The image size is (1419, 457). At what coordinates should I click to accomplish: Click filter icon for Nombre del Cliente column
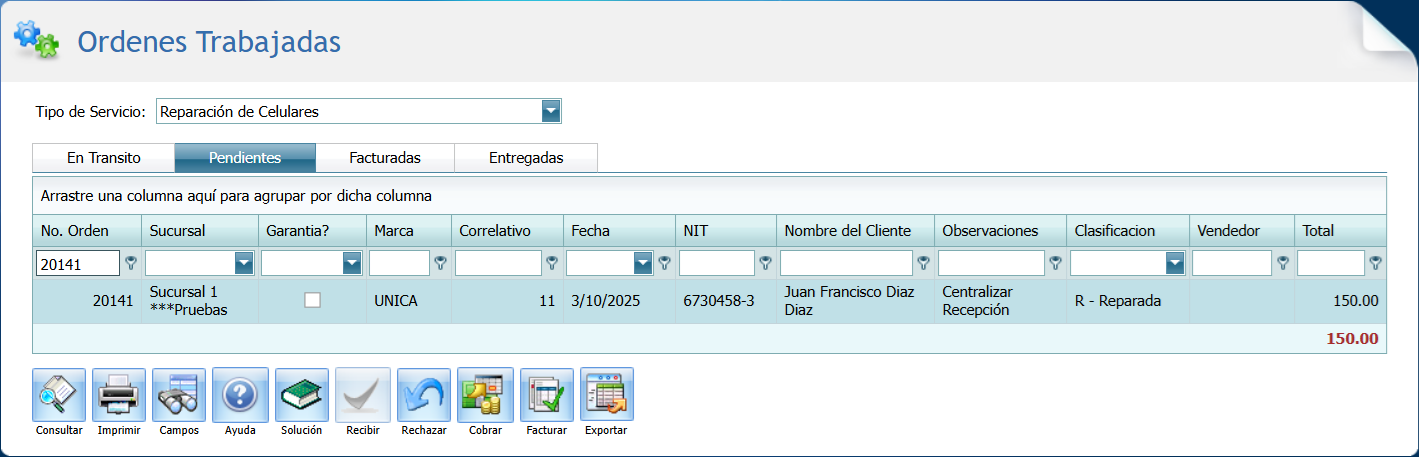point(923,263)
